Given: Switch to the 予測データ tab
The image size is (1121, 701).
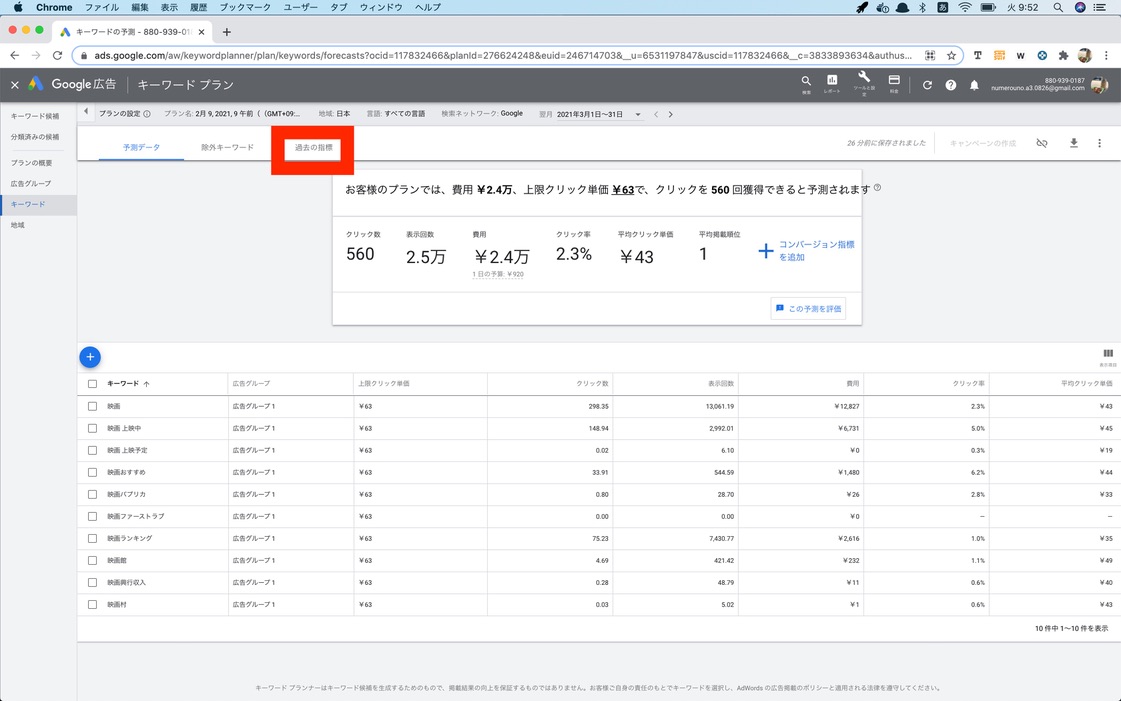Looking at the screenshot, I should [142, 147].
